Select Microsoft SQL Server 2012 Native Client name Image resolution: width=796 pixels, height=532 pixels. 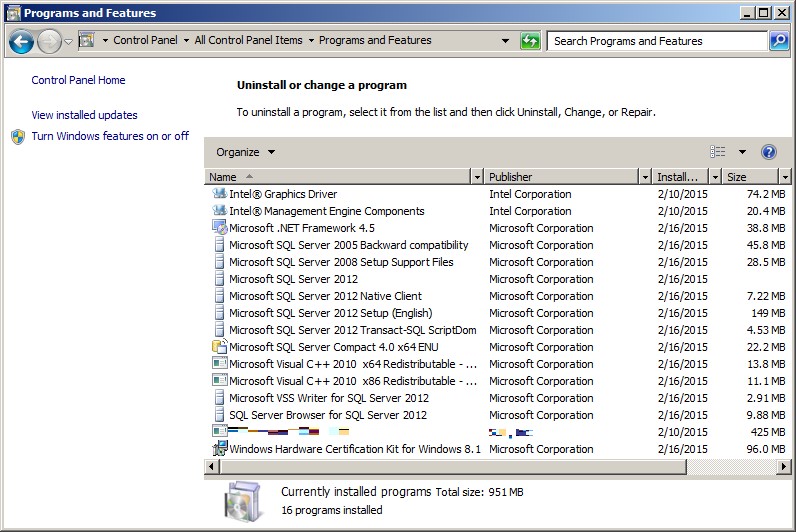pos(325,296)
